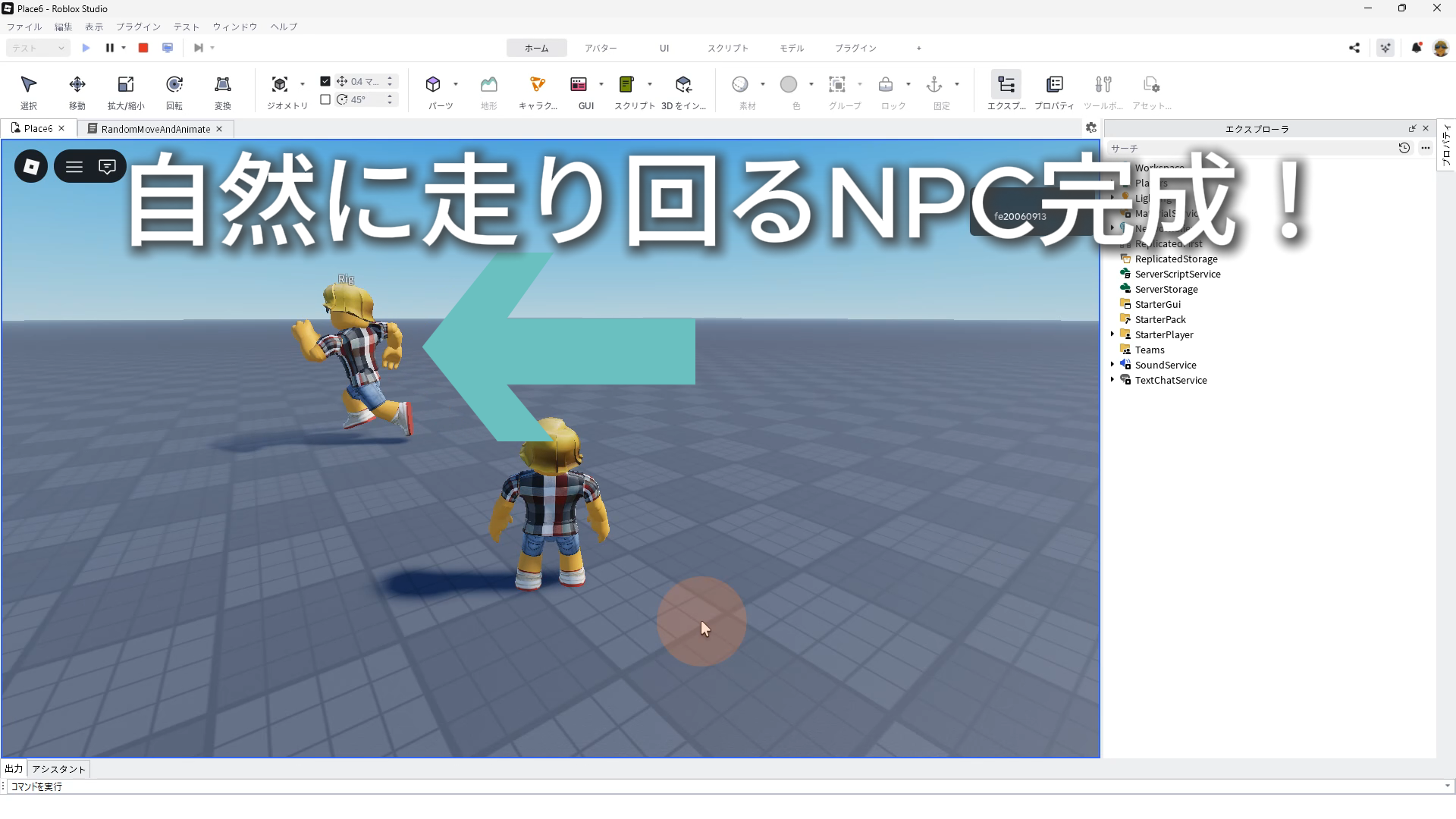1456x819 pixels.
Task: Open the Properties (プロパティ) panel icon
Action: click(x=1053, y=84)
